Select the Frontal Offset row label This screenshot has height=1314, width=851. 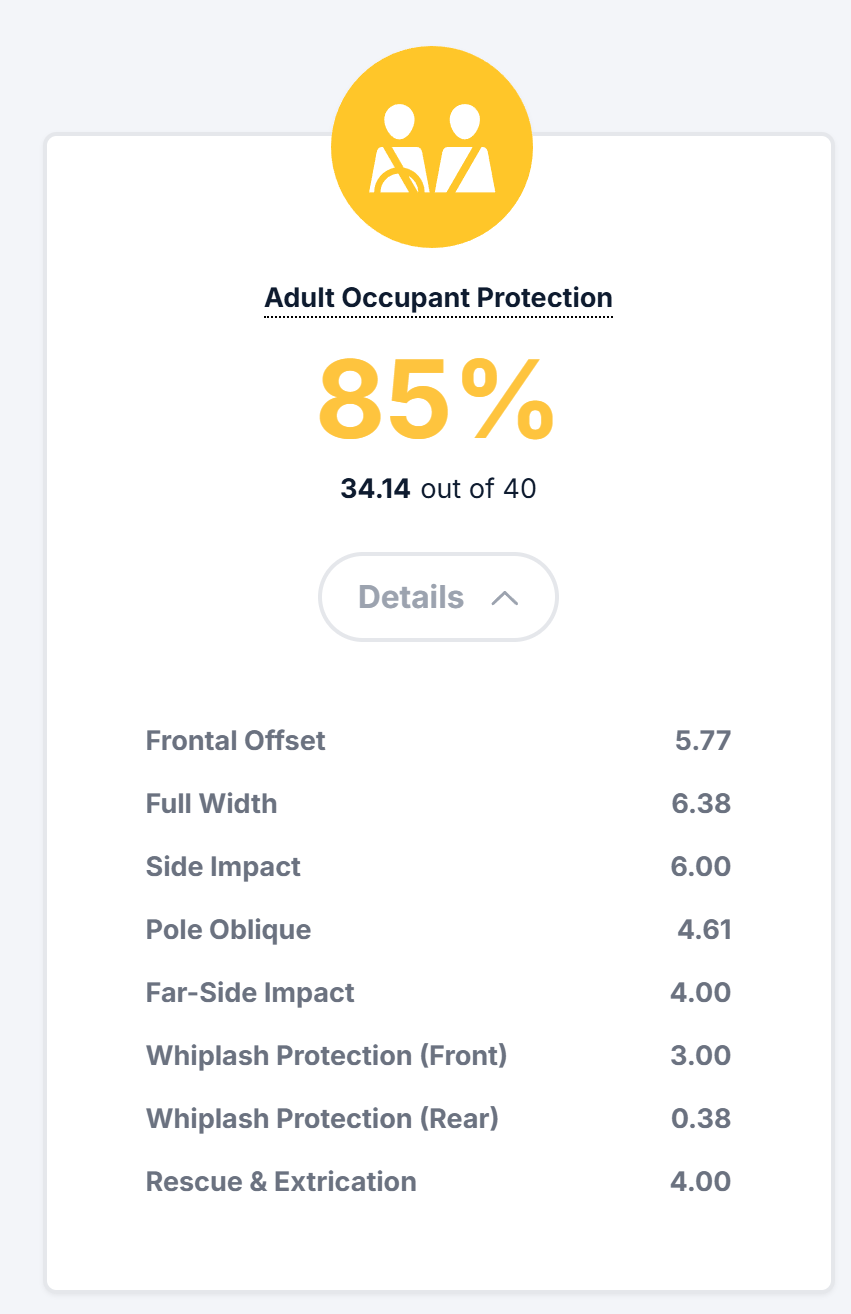pos(236,741)
